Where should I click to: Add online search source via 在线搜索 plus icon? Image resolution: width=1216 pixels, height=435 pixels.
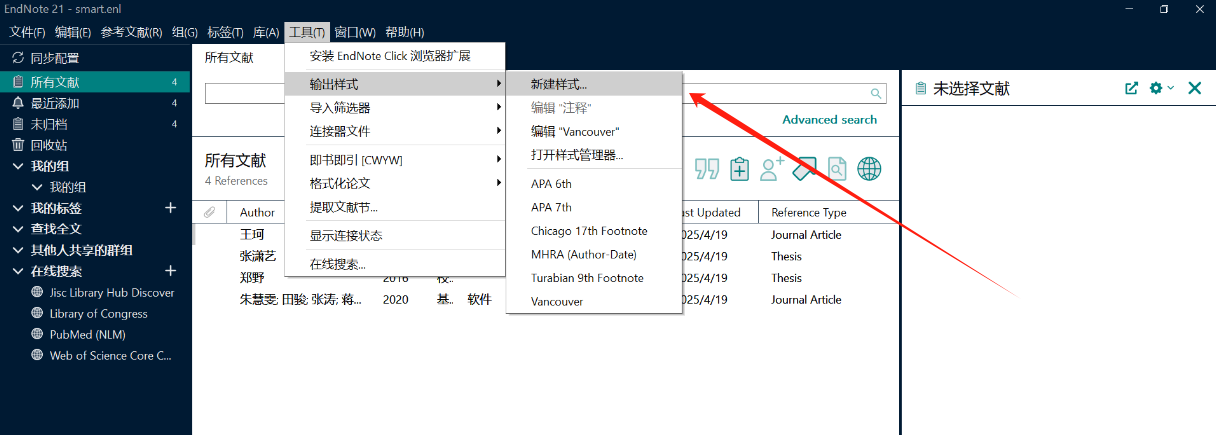170,271
